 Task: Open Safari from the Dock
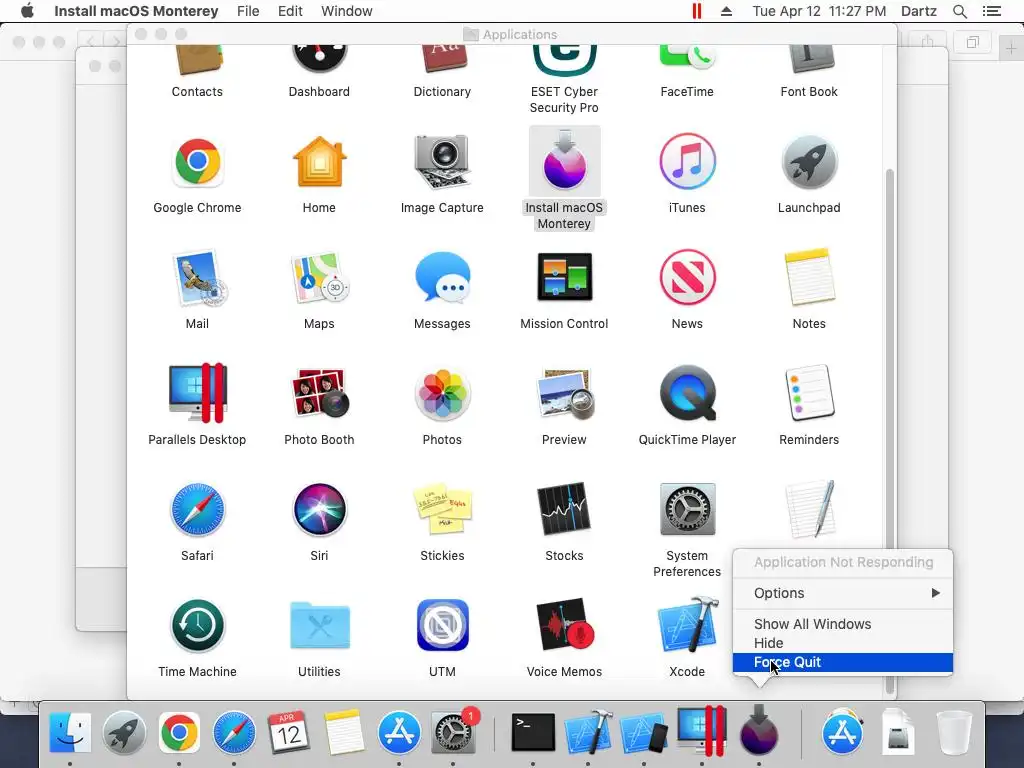pos(234,733)
